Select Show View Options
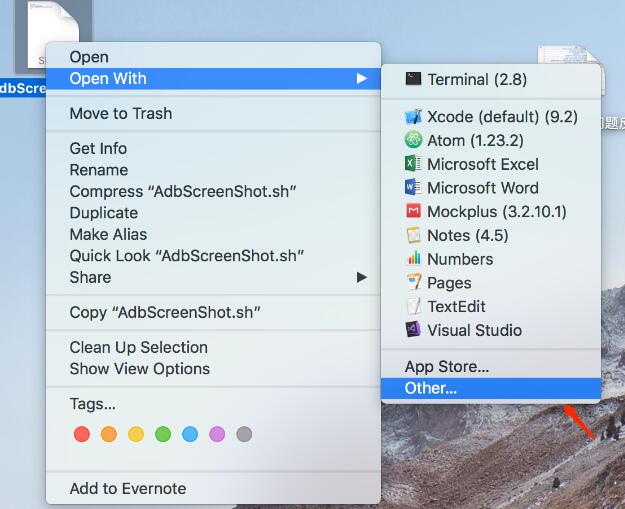Viewport: 625px width, 509px height. point(140,369)
